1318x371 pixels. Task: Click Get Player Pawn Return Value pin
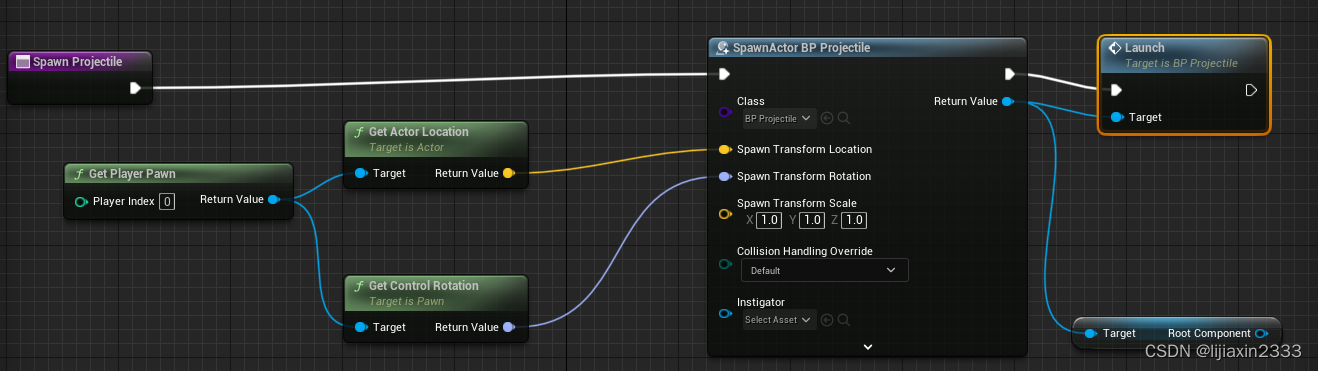(273, 199)
